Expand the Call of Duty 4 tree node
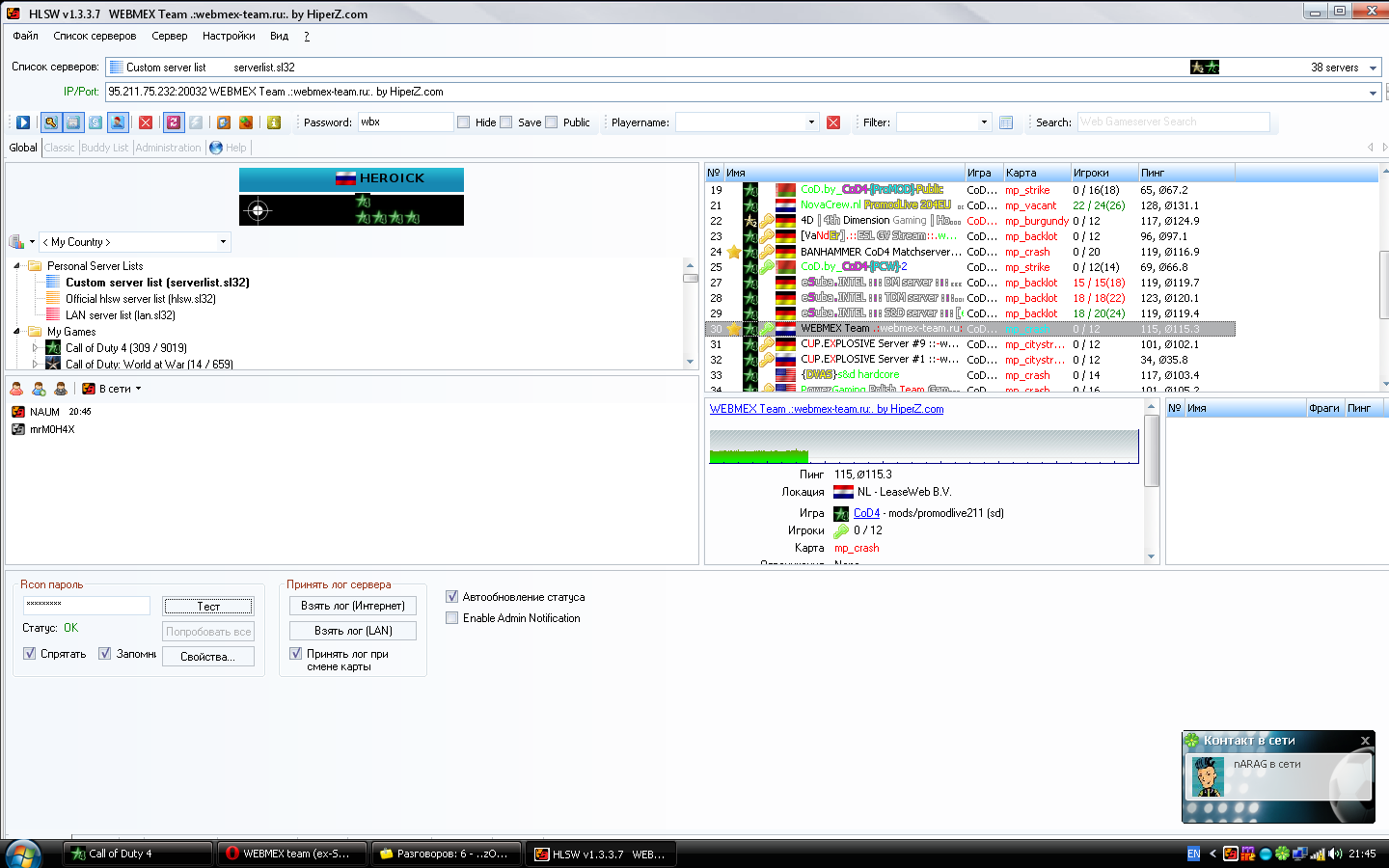 [36, 348]
